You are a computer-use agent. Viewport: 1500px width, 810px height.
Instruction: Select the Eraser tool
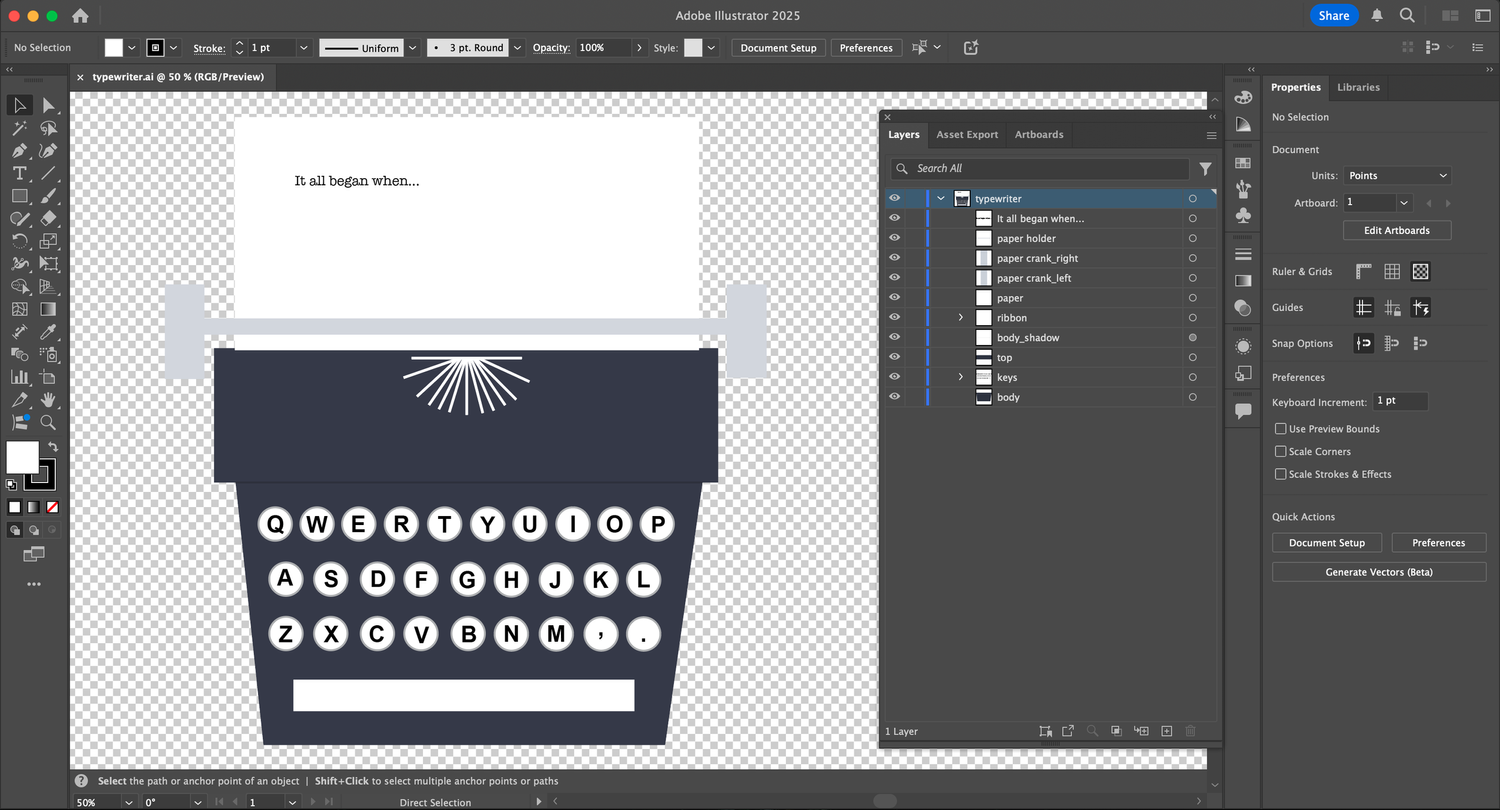pyautogui.click(x=48, y=219)
